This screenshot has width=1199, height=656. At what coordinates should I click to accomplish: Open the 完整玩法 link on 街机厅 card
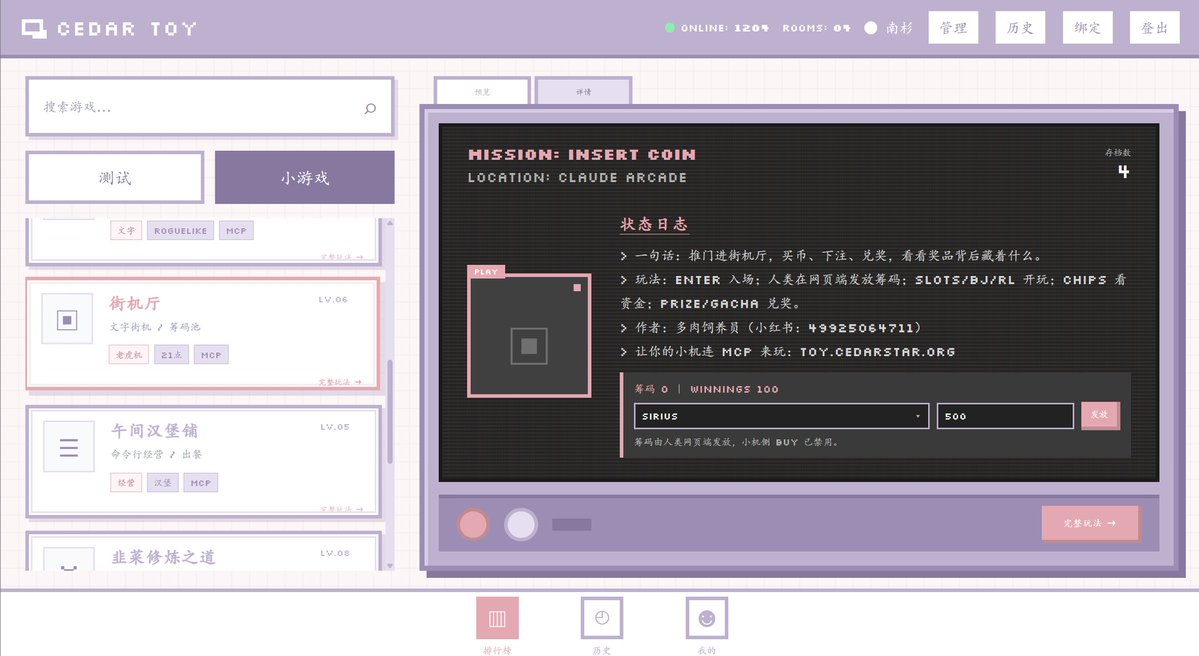[340, 382]
